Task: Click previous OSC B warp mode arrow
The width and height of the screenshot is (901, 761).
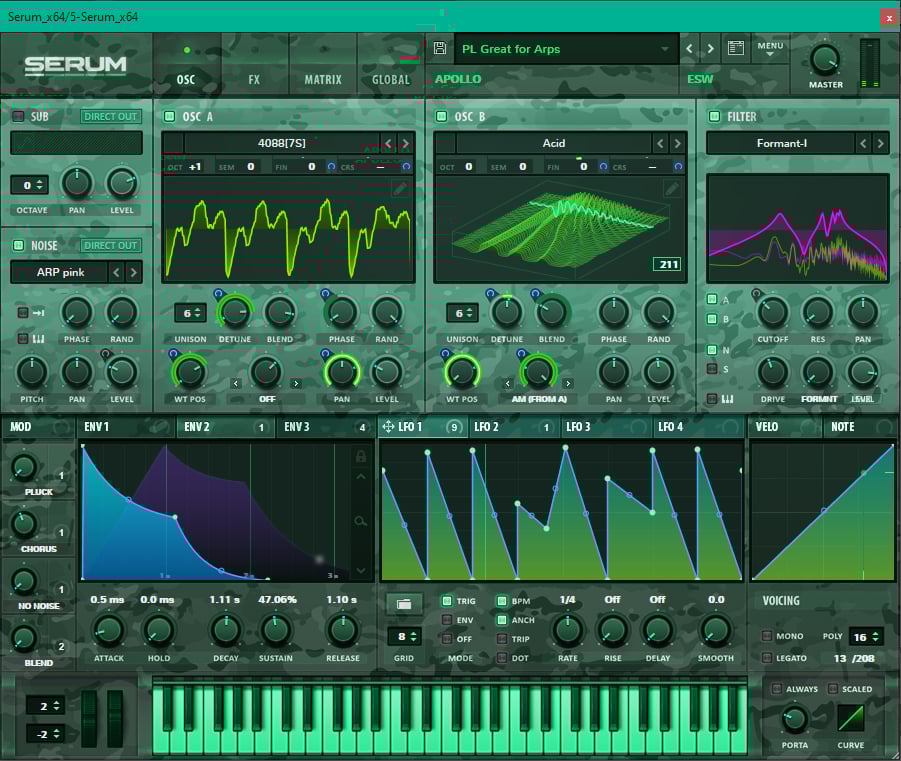Action: point(507,383)
